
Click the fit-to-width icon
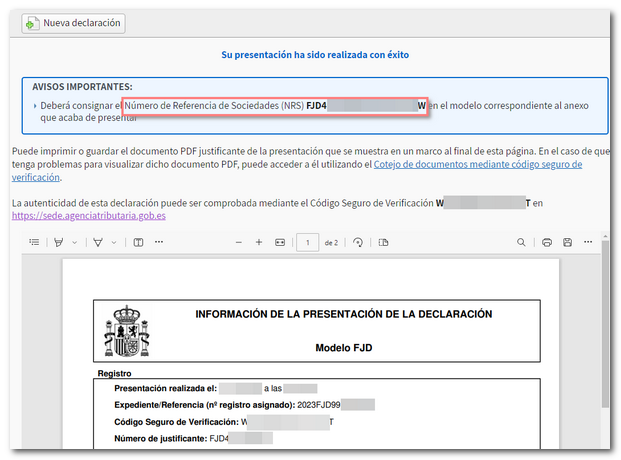tap(280, 242)
